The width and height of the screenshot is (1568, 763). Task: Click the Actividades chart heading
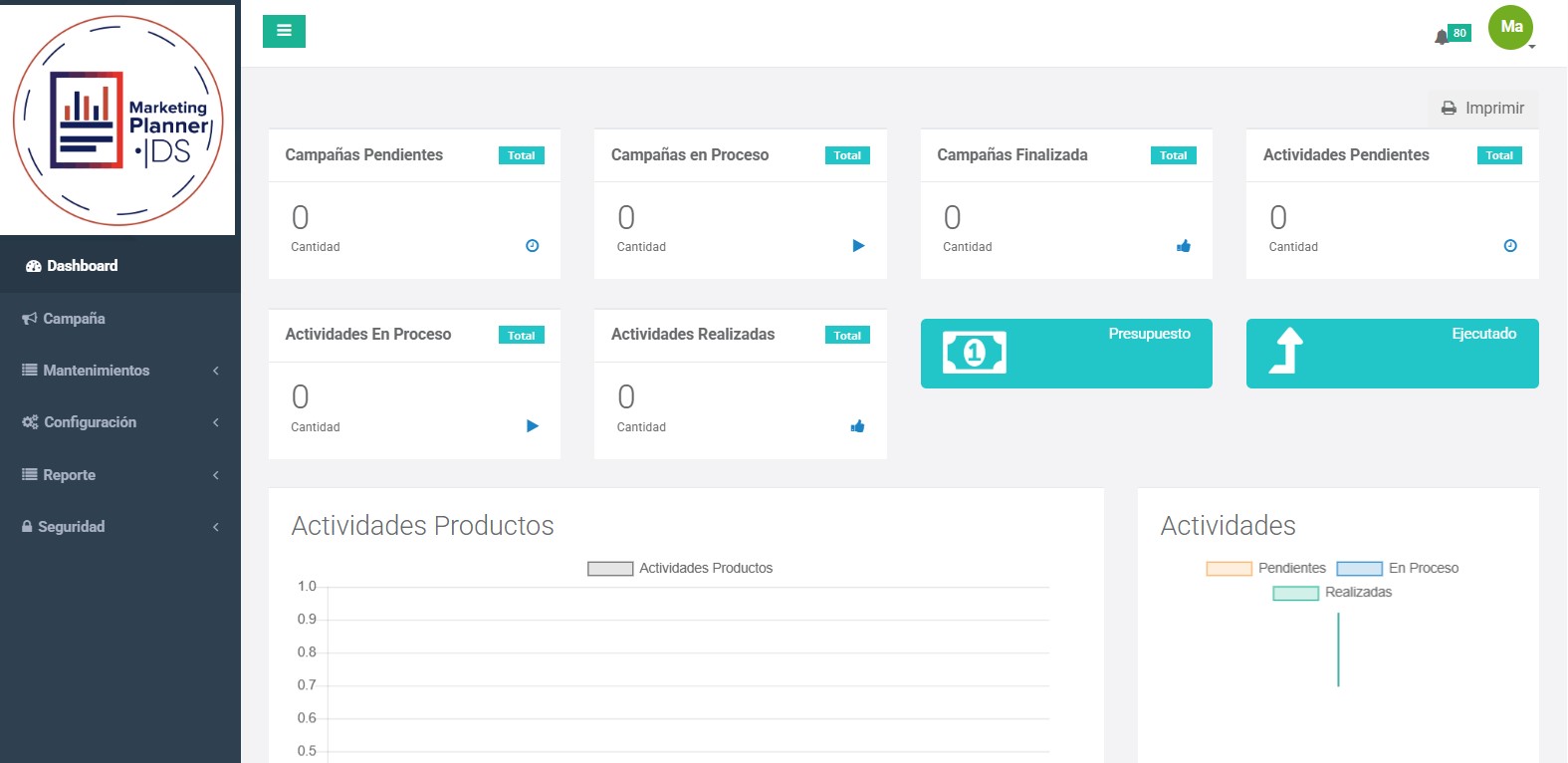pos(1229,525)
